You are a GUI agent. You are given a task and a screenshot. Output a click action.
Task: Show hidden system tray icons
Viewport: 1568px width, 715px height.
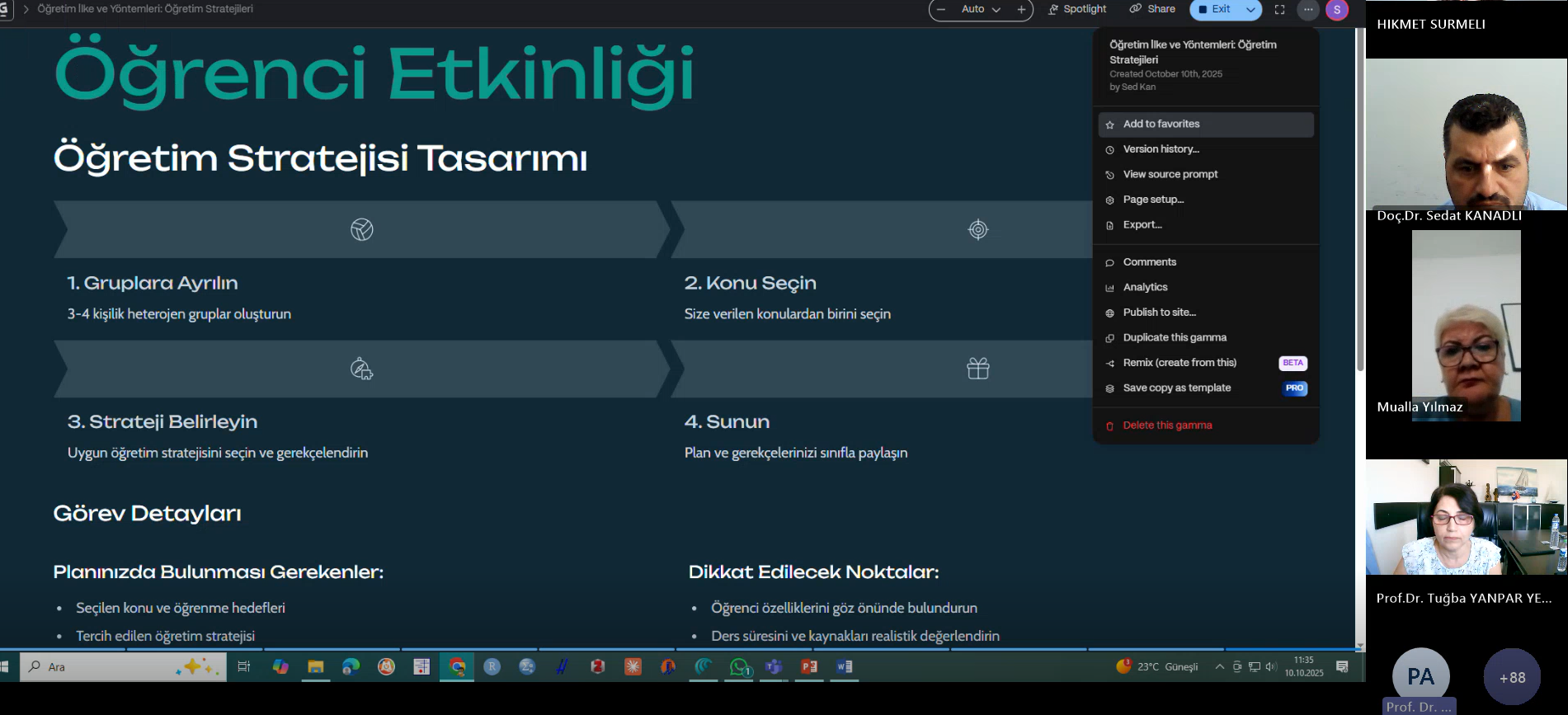pos(1219,666)
